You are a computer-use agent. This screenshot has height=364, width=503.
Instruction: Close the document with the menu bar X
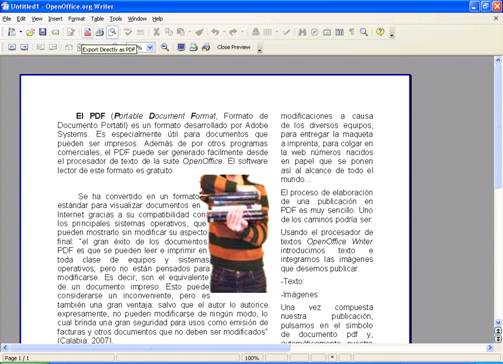point(496,19)
